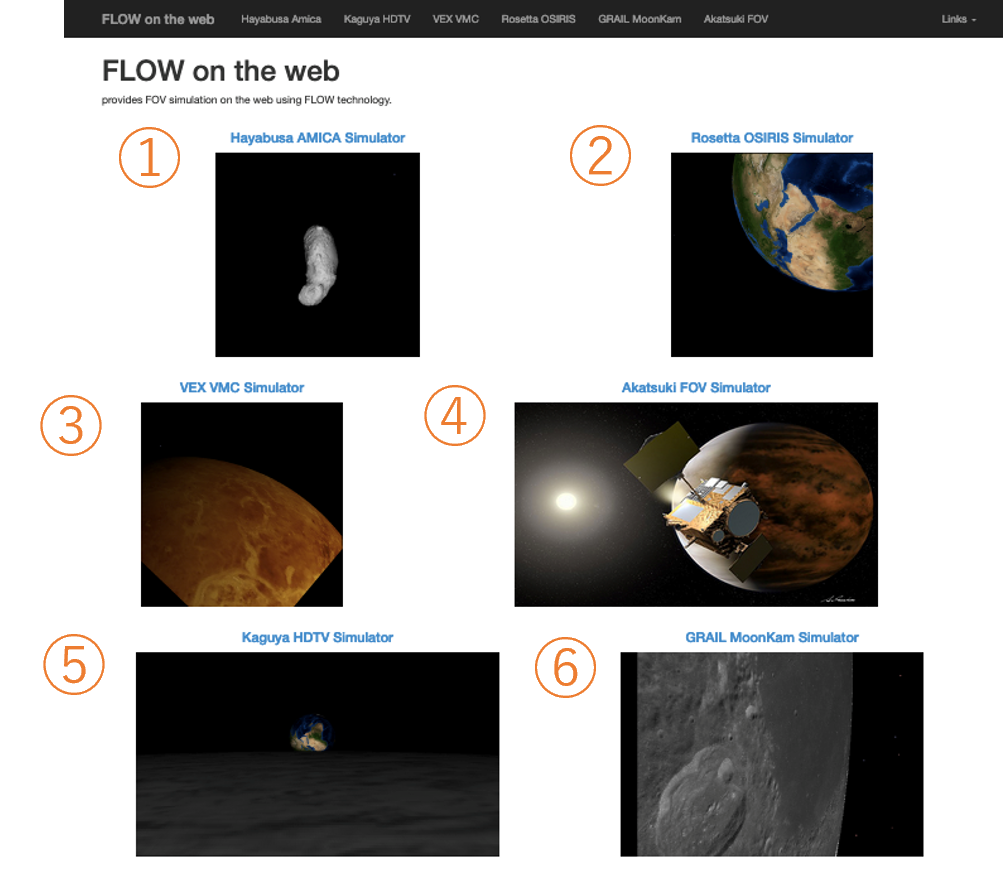
Task: Click the Akatsuki spacecraft illustration thumbnail
Action: pos(696,505)
